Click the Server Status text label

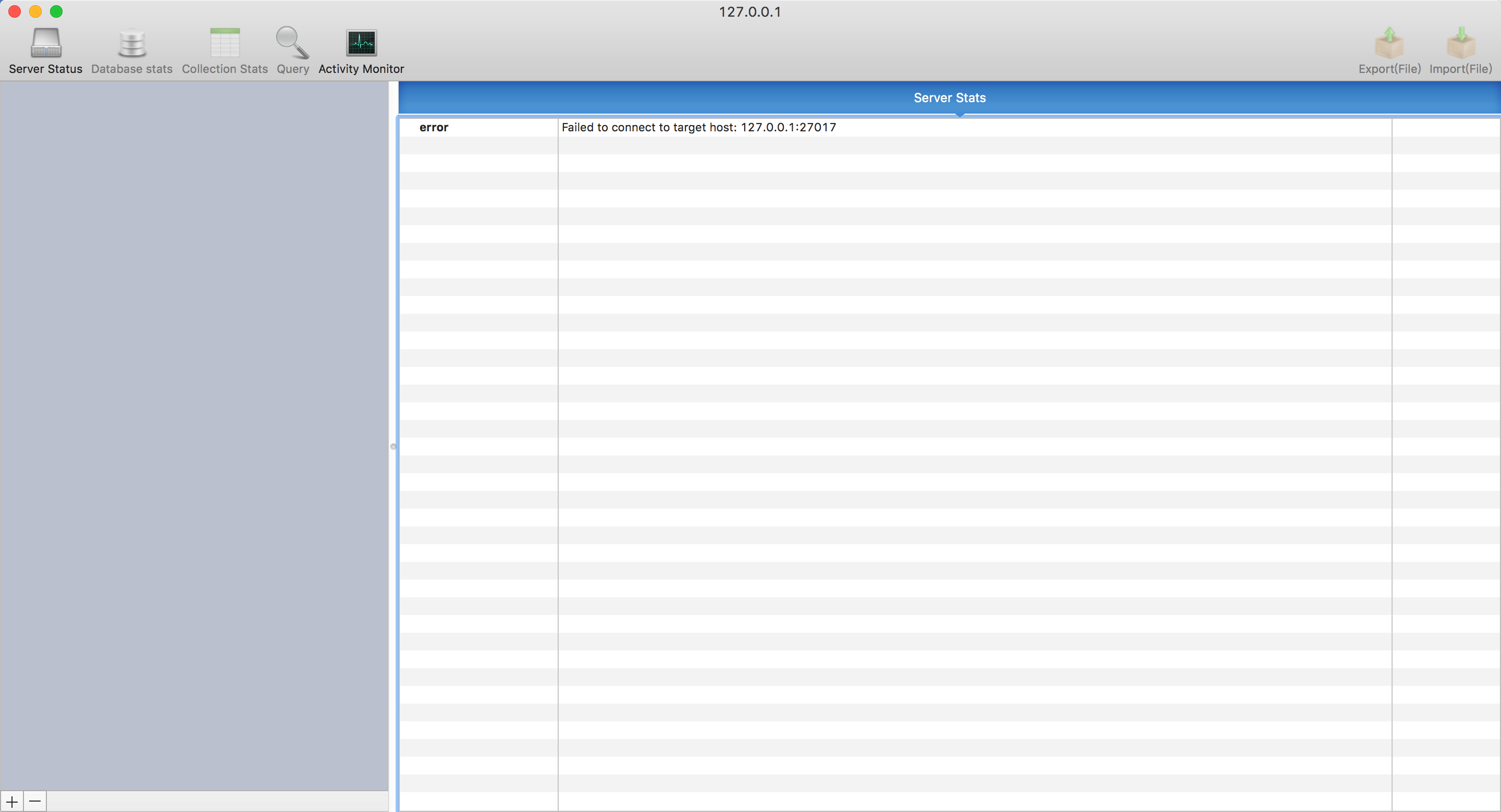coord(45,69)
